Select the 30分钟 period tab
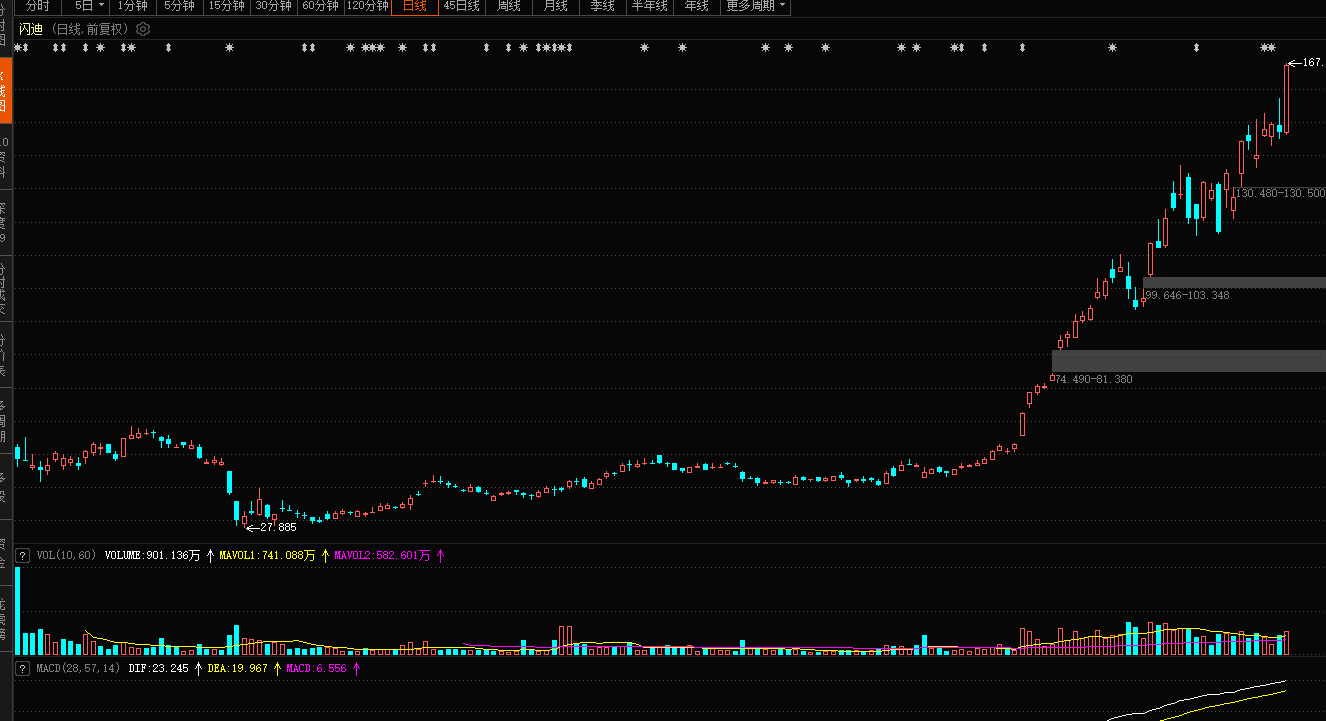Screen dimensions: 1326x721 pos(273,6)
